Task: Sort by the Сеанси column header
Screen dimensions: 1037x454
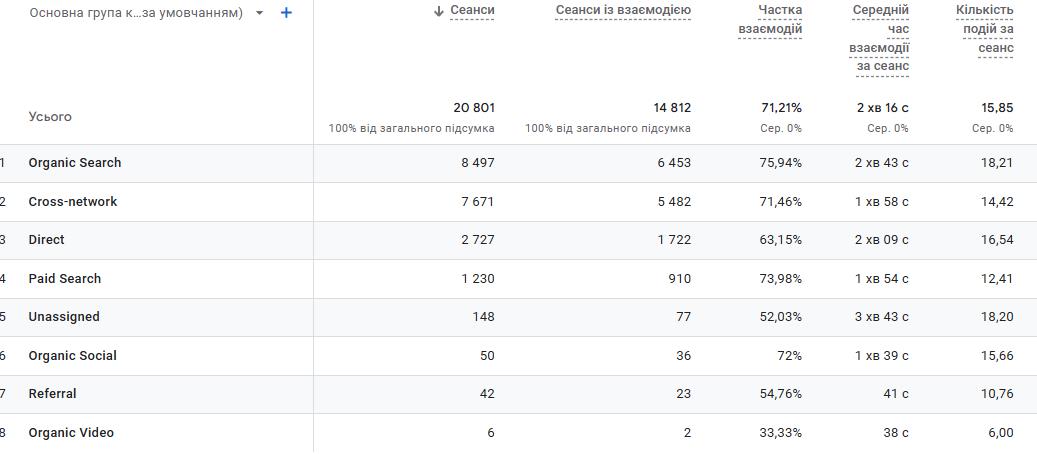Action: pos(472,10)
